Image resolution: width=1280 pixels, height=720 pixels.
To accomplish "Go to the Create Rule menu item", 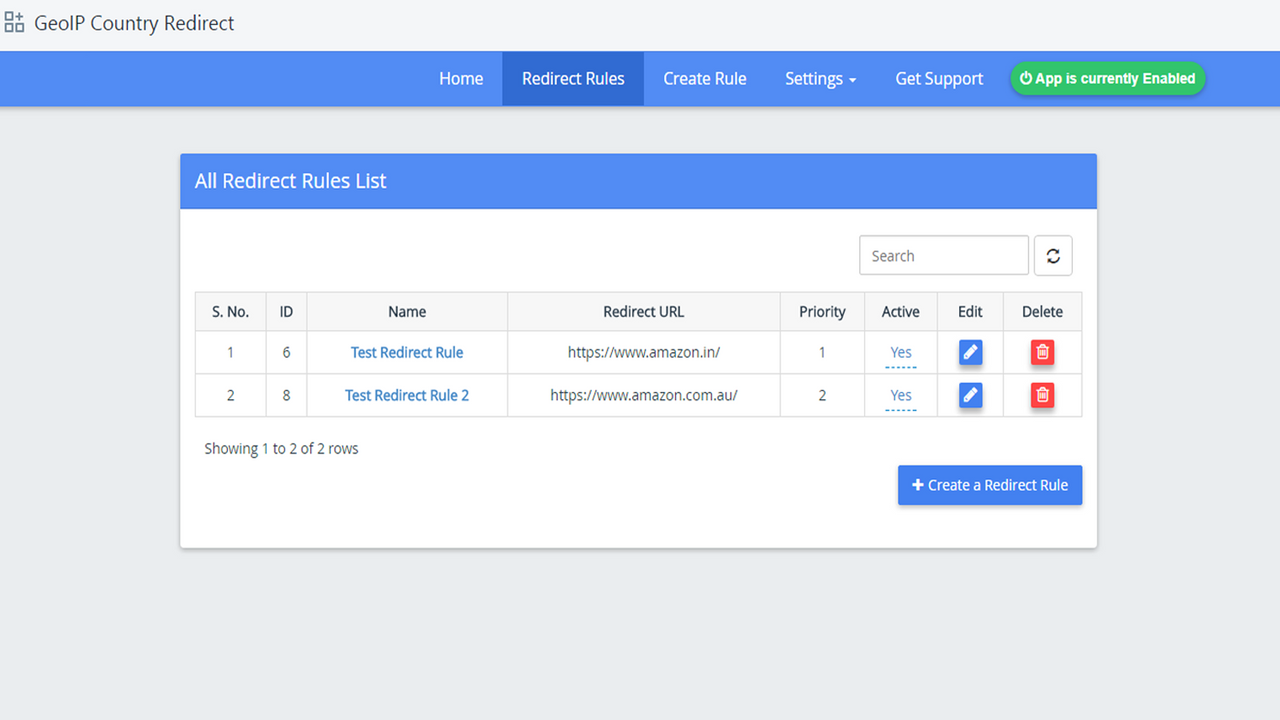I will 705,79.
